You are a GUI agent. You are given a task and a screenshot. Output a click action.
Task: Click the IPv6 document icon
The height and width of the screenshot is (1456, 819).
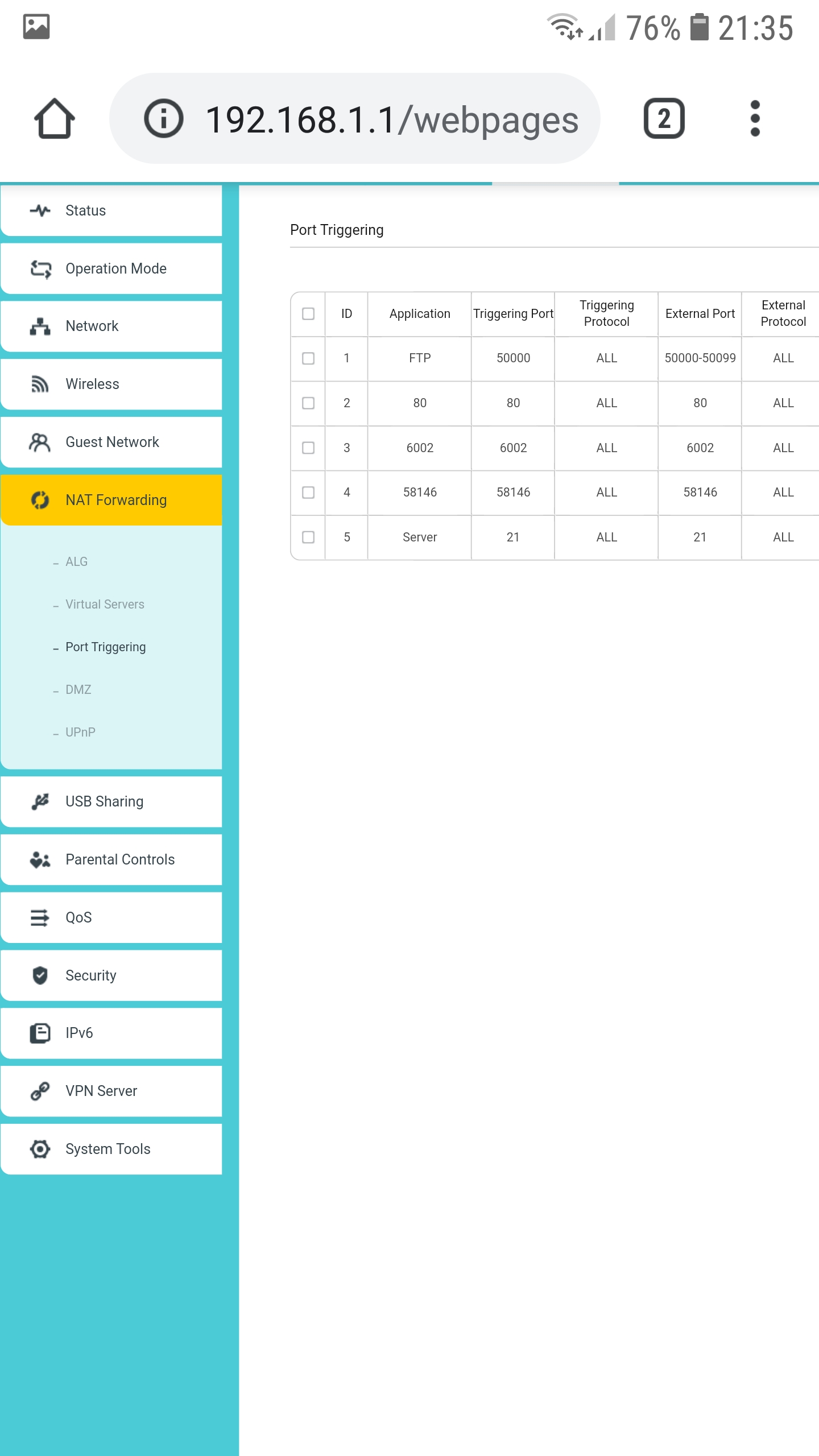[40, 1033]
